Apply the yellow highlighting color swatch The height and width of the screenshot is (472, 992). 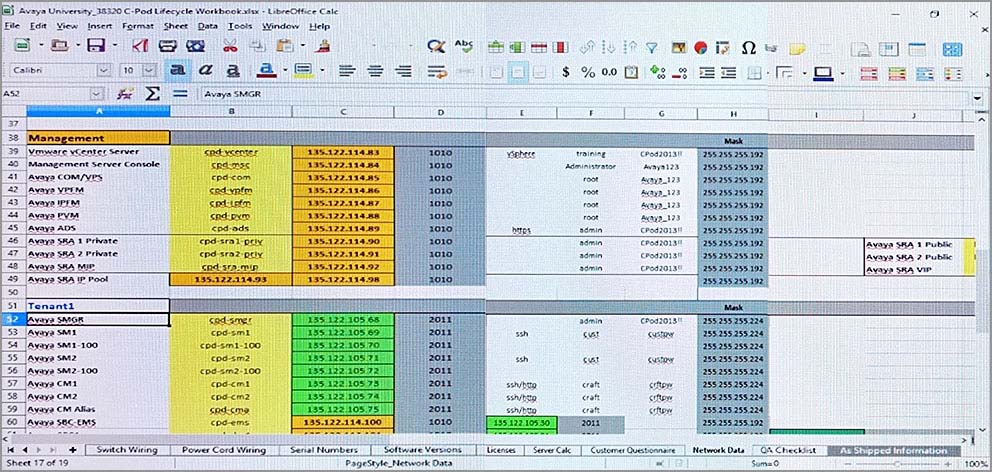[x=305, y=71]
